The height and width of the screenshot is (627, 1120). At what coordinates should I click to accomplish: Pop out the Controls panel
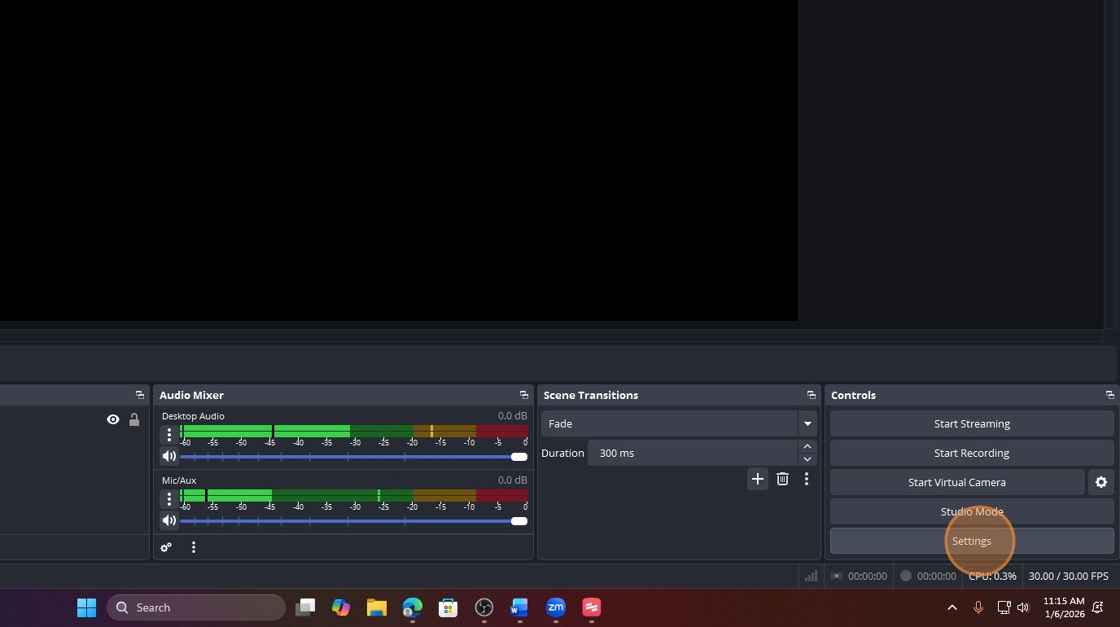pyautogui.click(x=1110, y=394)
